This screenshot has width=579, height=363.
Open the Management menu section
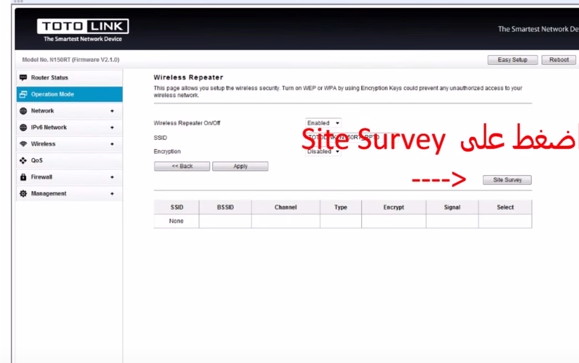pyautogui.click(x=69, y=194)
